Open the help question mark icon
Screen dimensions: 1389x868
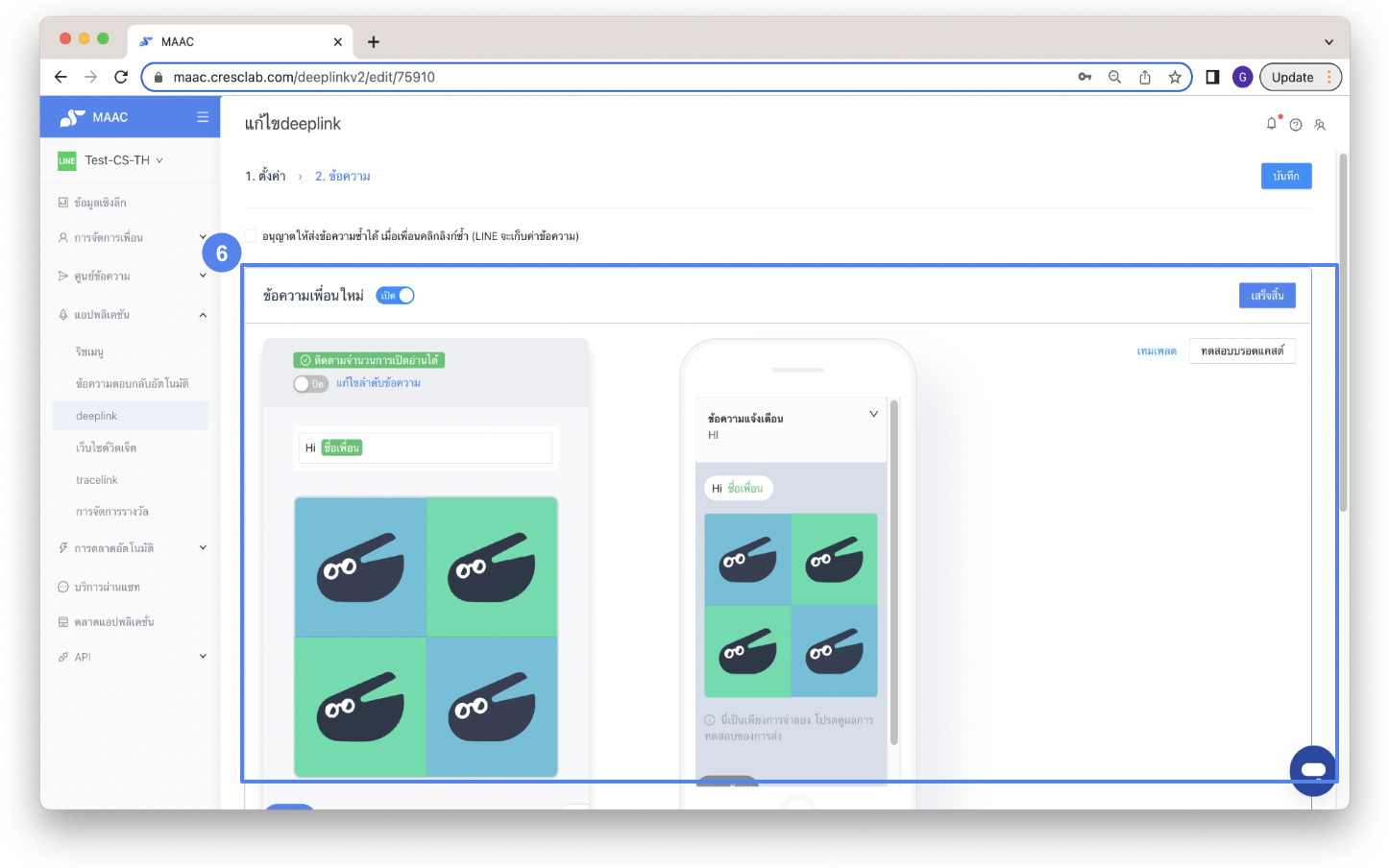click(1296, 125)
